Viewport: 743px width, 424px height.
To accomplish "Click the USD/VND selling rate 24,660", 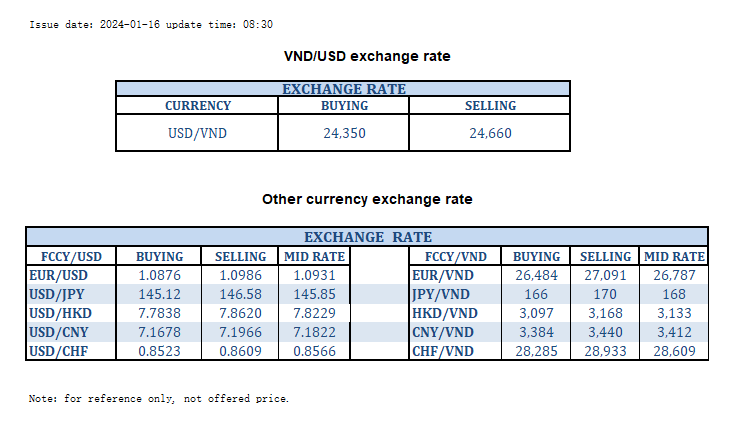I will point(490,133).
